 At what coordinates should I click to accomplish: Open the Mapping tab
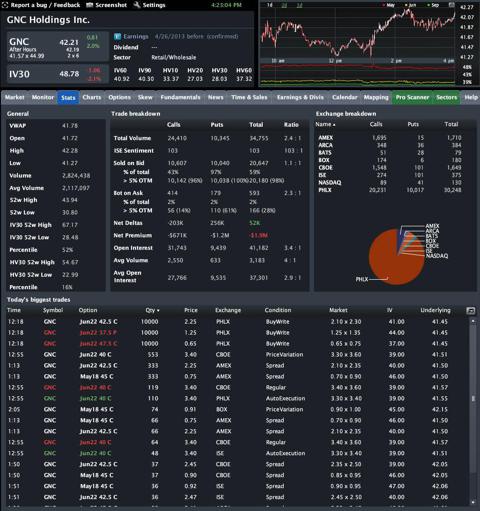click(x=376, y=97)
